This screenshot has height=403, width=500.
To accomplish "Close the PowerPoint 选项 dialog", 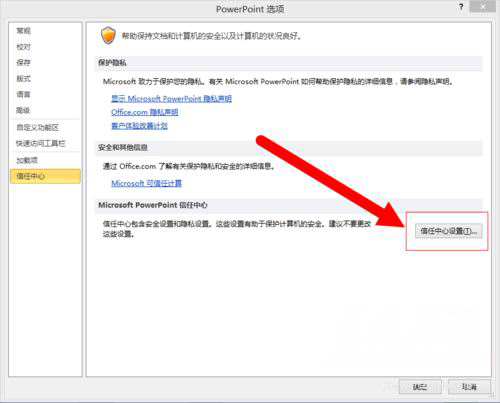I will point(483,7).
